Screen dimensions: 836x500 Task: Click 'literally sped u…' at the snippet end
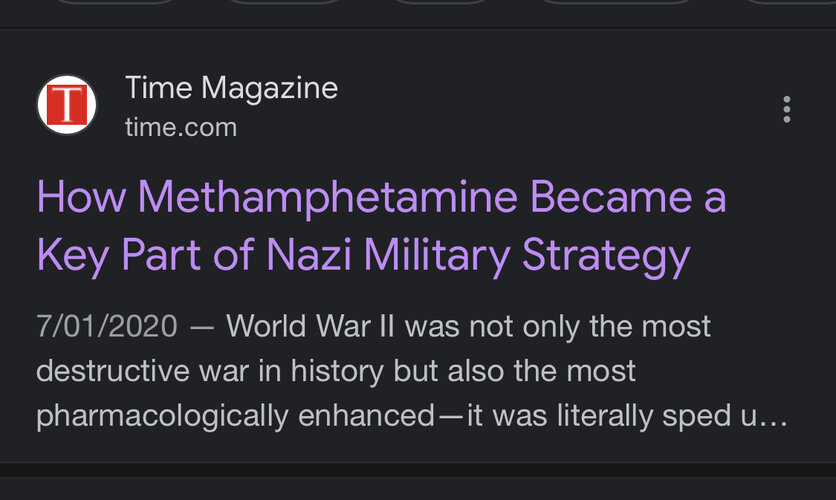(672, 416)
